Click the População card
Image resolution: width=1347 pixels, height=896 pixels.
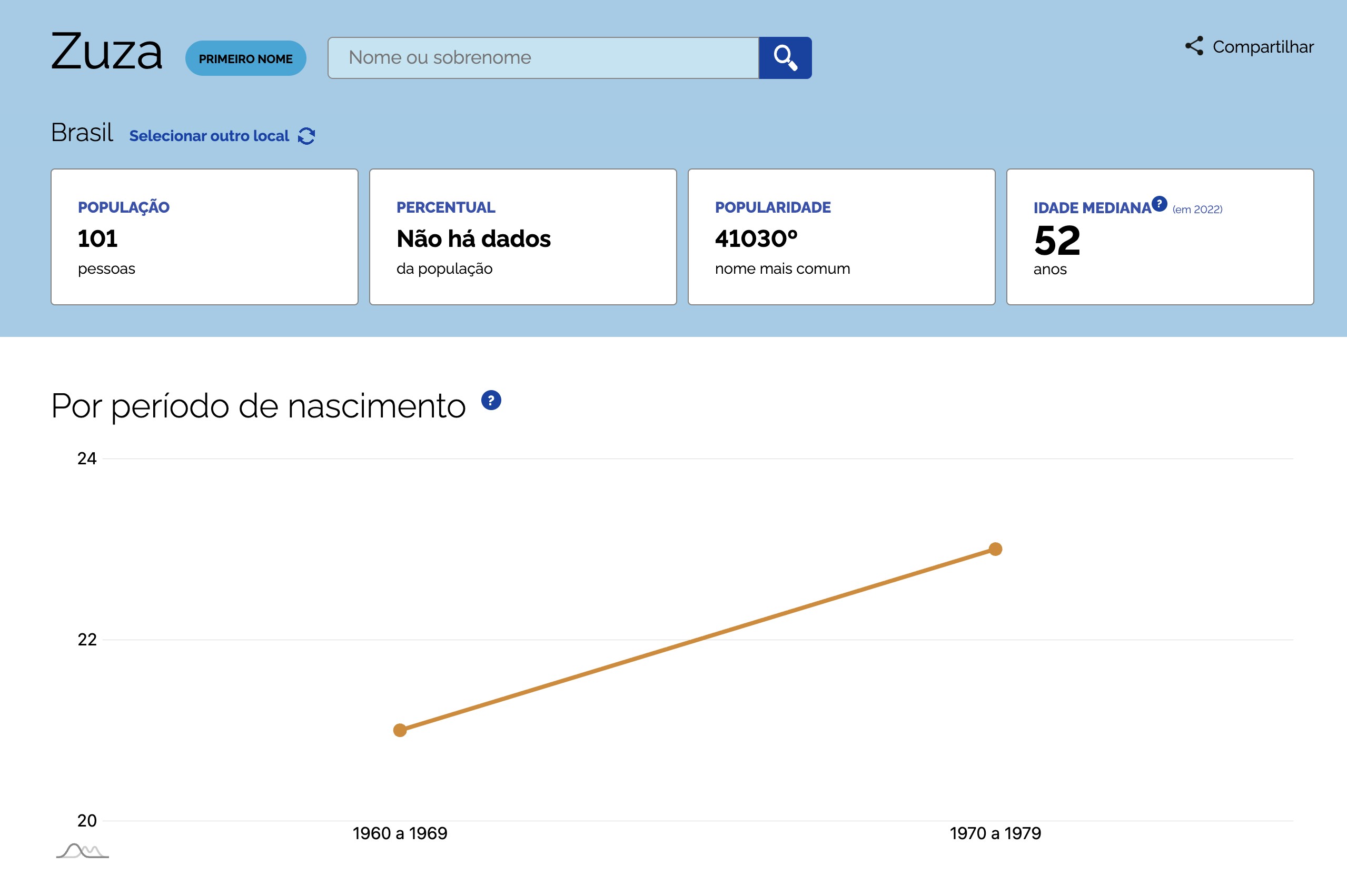pos(204,236)
